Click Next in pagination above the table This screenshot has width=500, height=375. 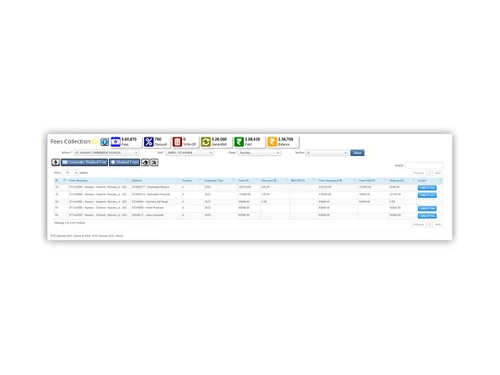438,173
